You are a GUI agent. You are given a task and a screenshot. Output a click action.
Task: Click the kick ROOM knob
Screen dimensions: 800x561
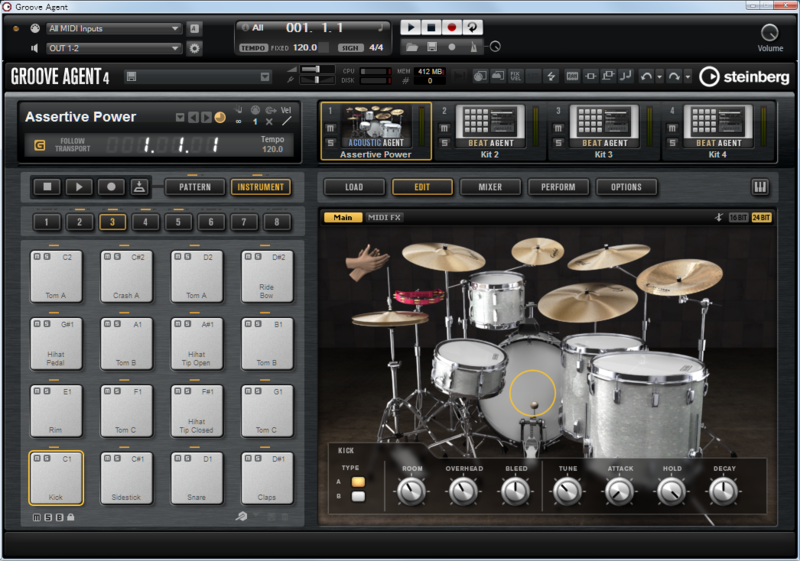411,492
